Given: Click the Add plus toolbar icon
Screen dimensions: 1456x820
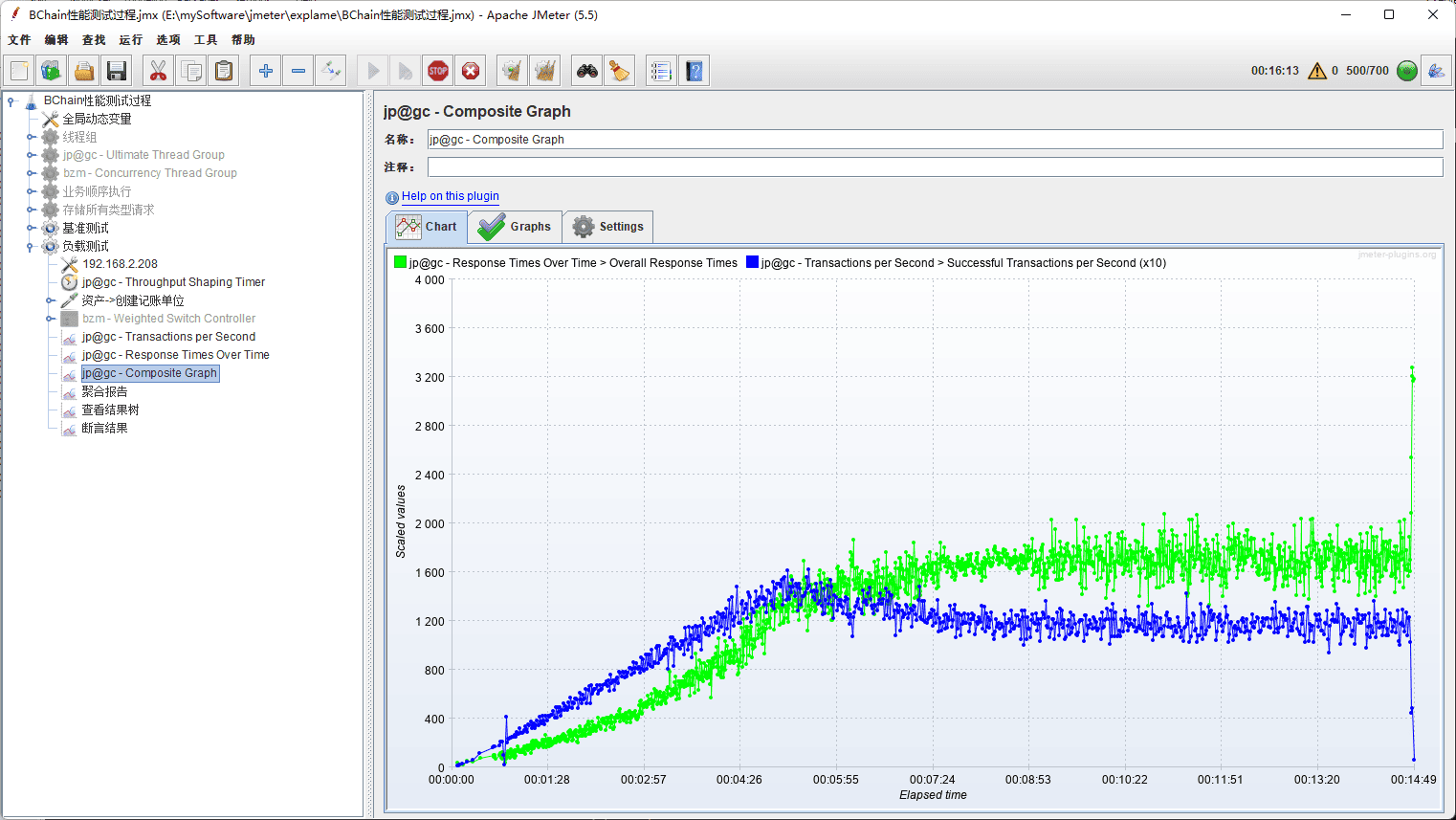Looking at the screenshot, I should click(x=266, y=71).
